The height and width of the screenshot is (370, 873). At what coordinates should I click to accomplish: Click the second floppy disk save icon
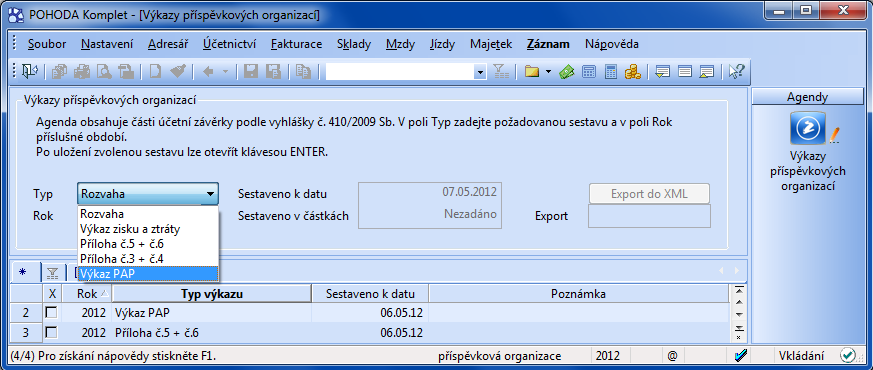(273, 72)
